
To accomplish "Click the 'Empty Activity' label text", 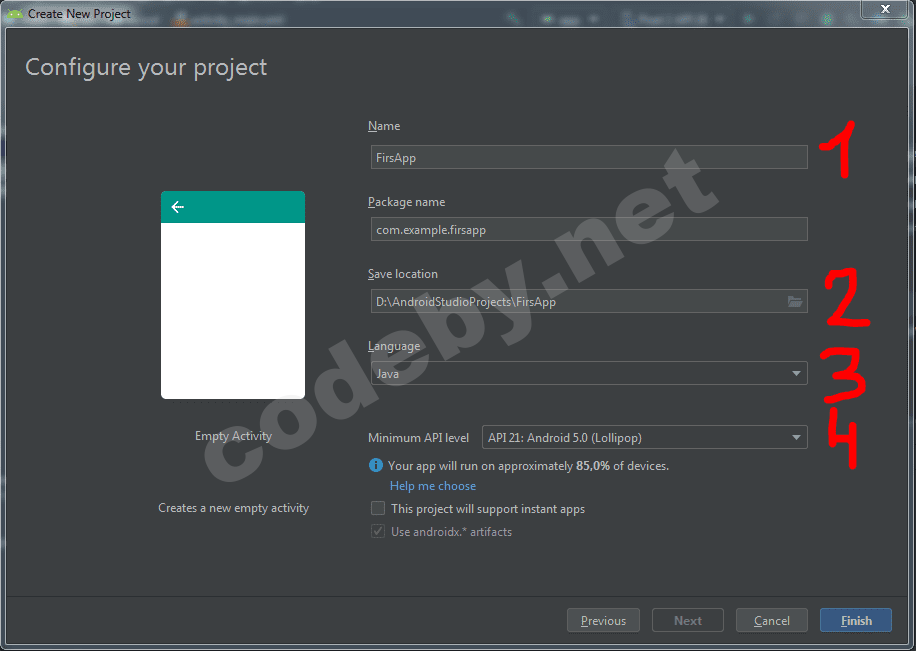I will click(233, 436).
